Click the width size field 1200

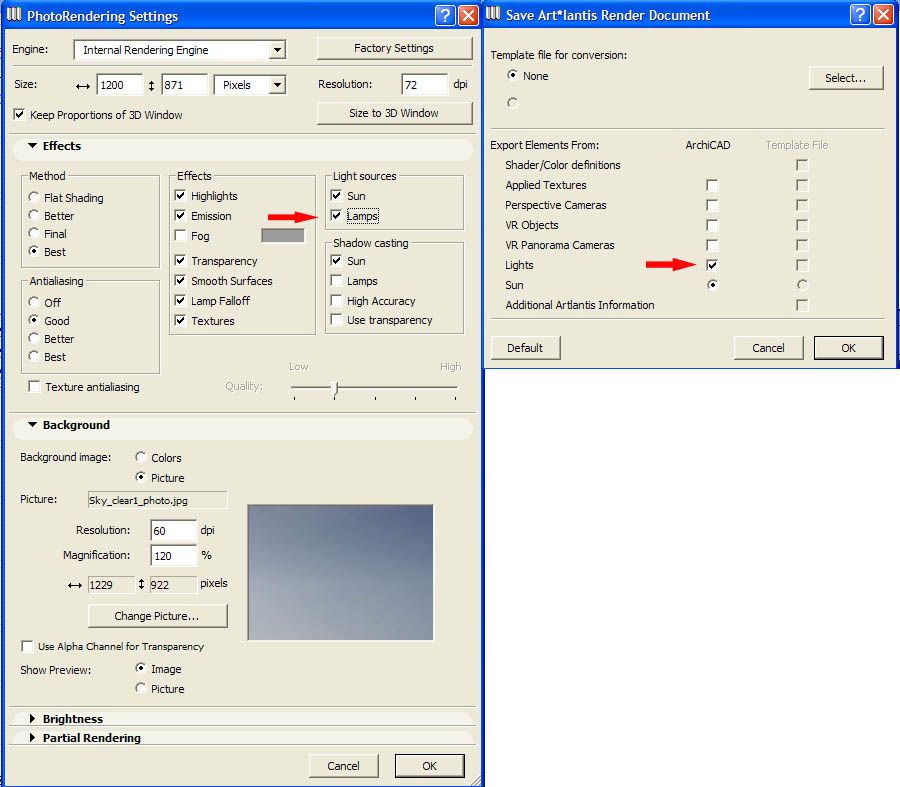119,85
